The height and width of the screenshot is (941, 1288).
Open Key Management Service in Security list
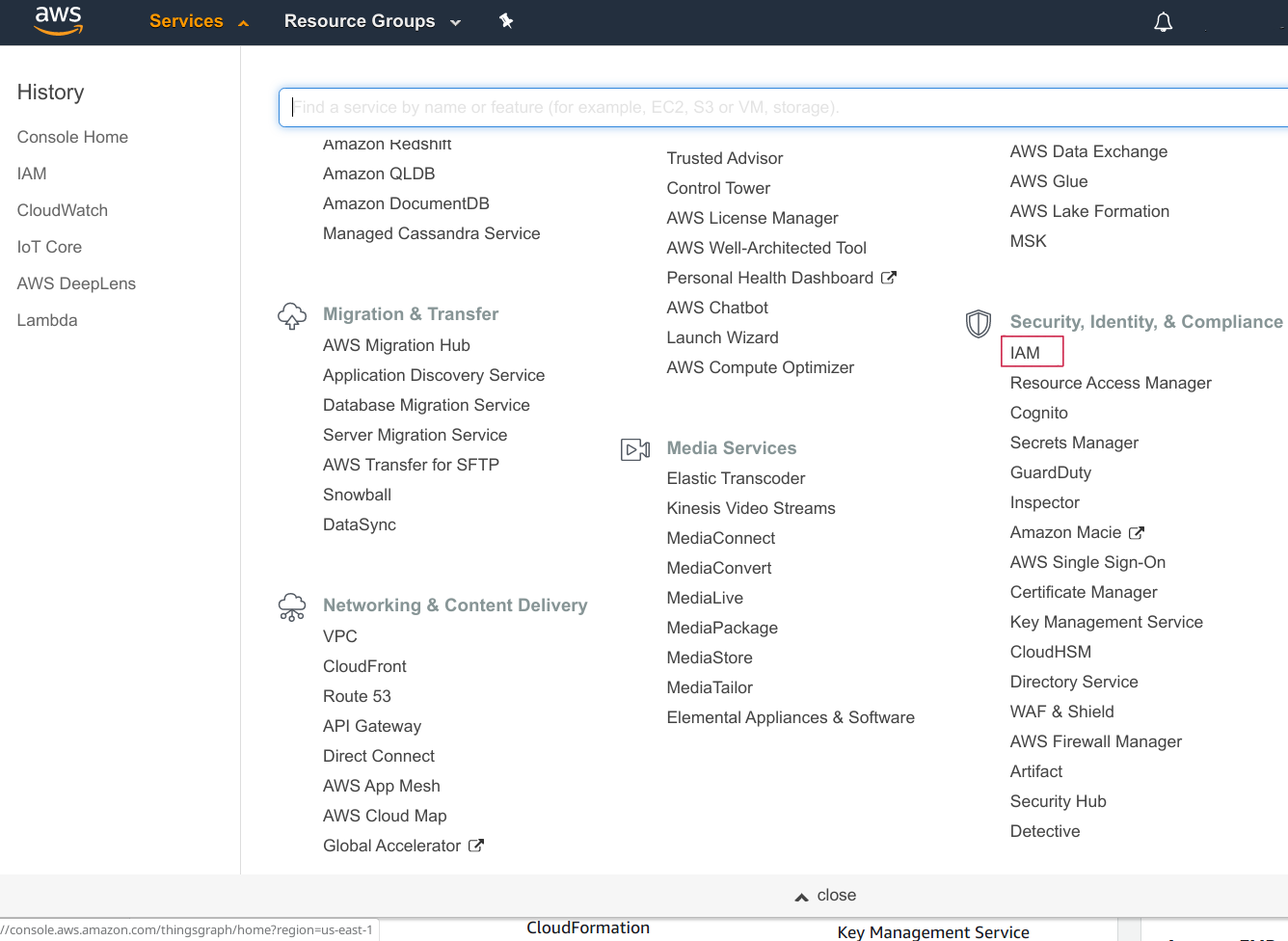[x=1107, y=622]
